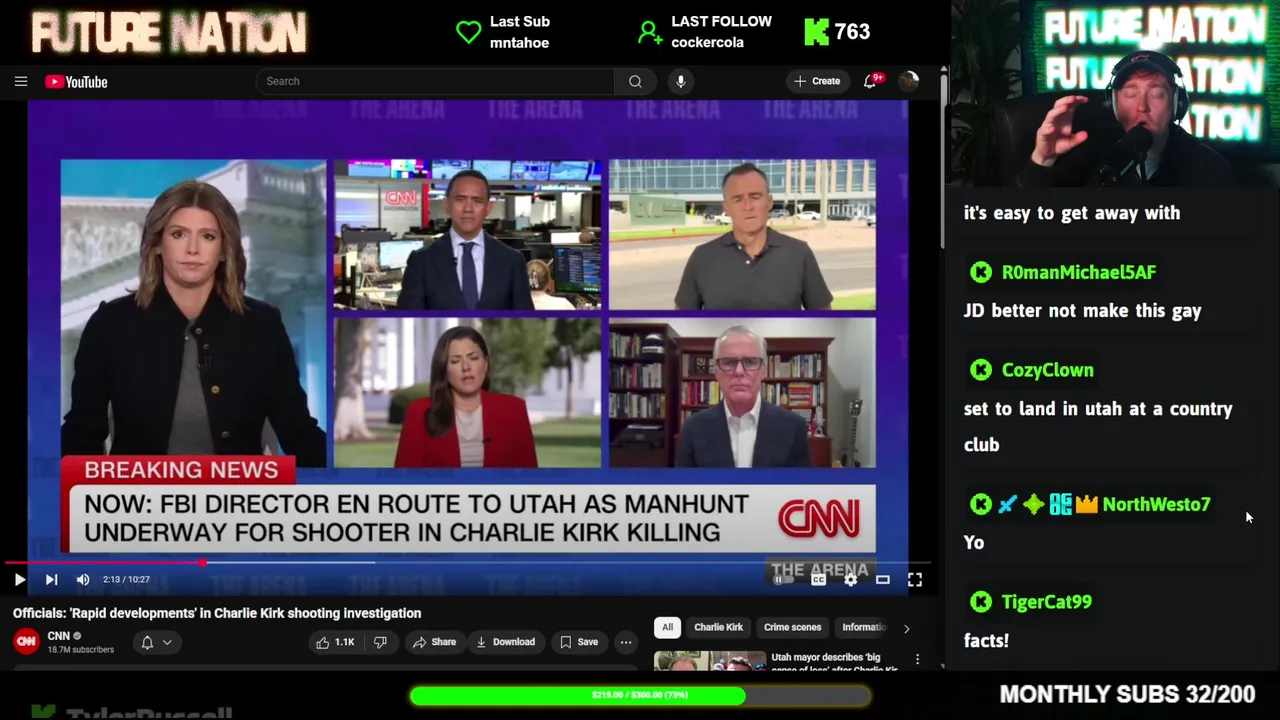Start voice search with the microphone icon
The height and width of the screenshot is (720, 1280).
click(681, 82)
